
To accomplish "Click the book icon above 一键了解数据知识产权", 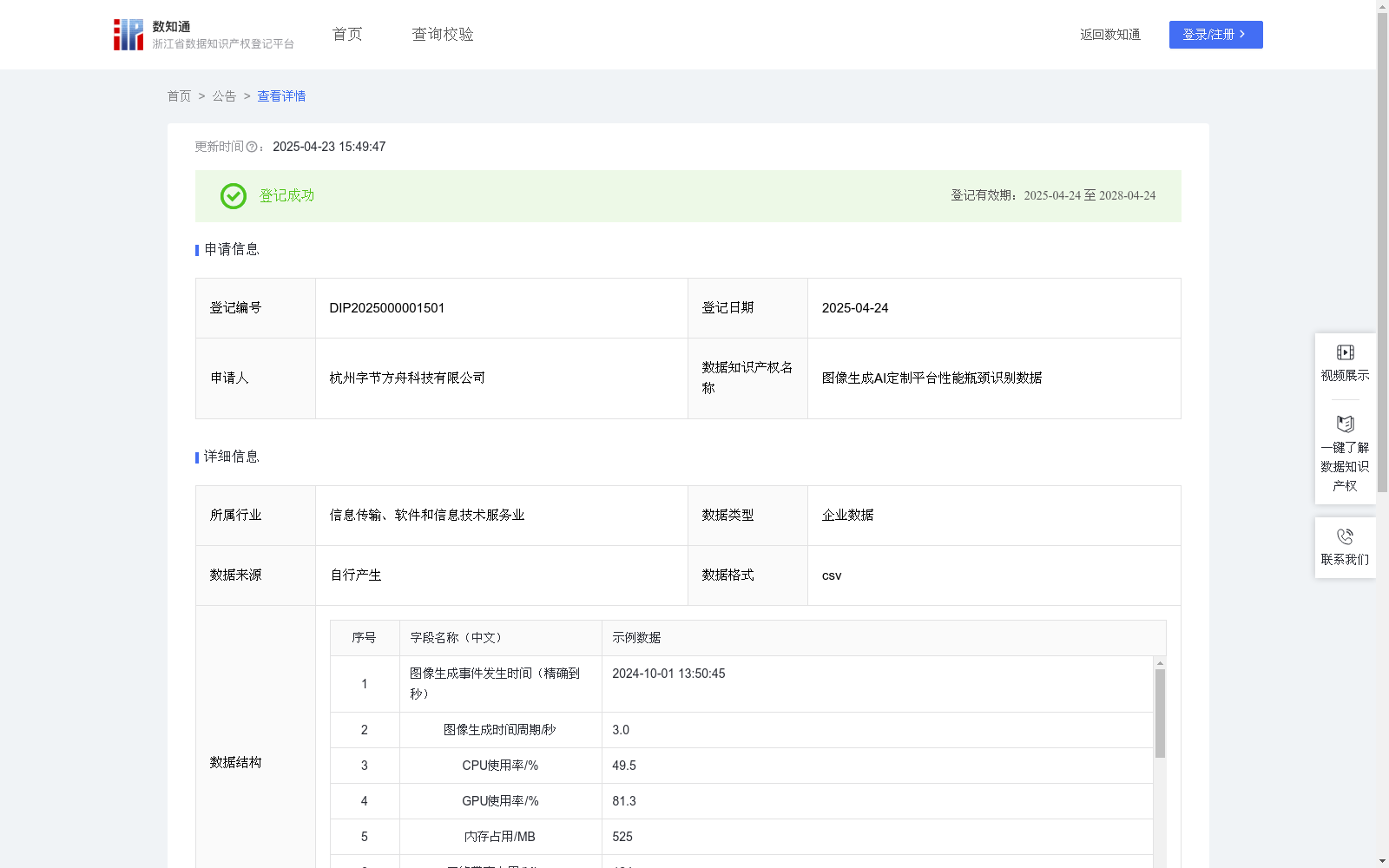I will pyautogui.click(x=1345, y=424).
